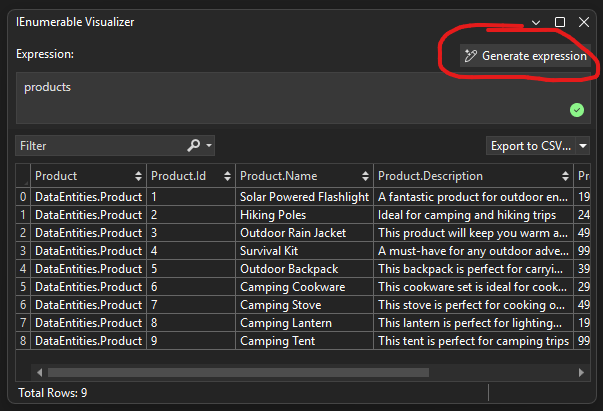The height and width of the screenshot is (411, 603).
Task: Click the Product.Name column header
Action: pyautogui.click(x=304, y=176)
